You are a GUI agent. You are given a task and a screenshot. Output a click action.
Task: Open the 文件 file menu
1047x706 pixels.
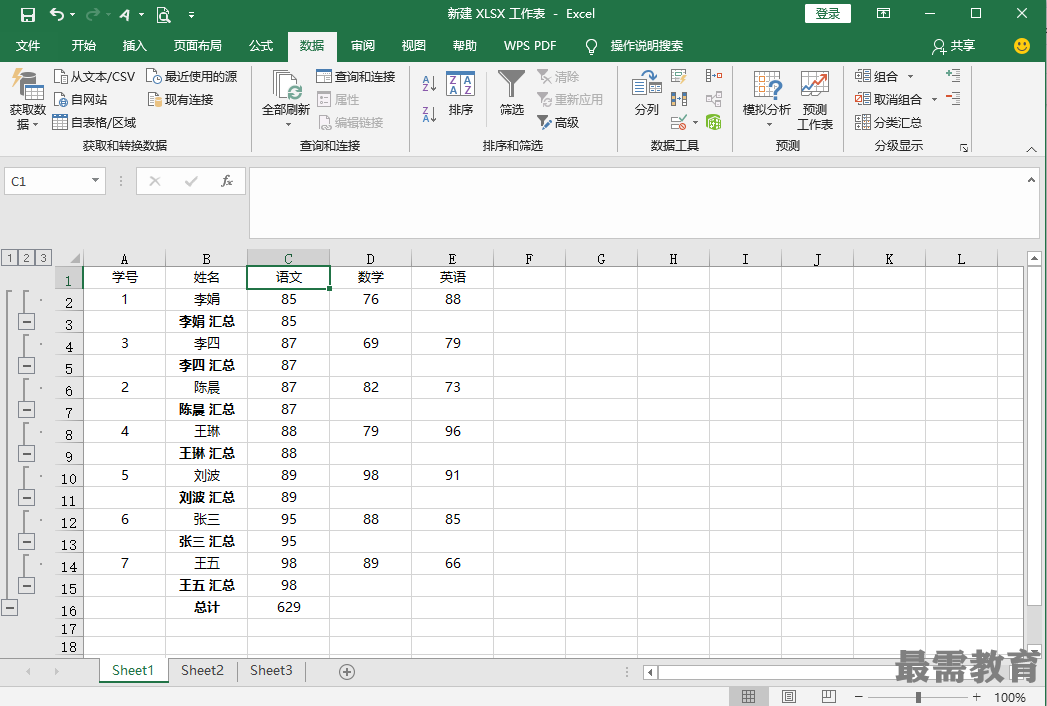[x=28, y=45]
